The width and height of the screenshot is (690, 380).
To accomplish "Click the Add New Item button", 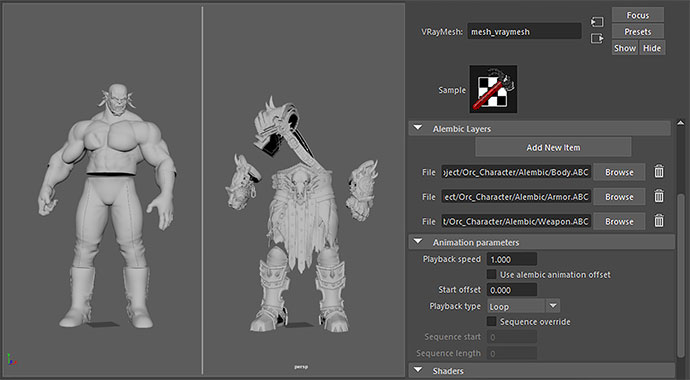I will click(553, 147).
